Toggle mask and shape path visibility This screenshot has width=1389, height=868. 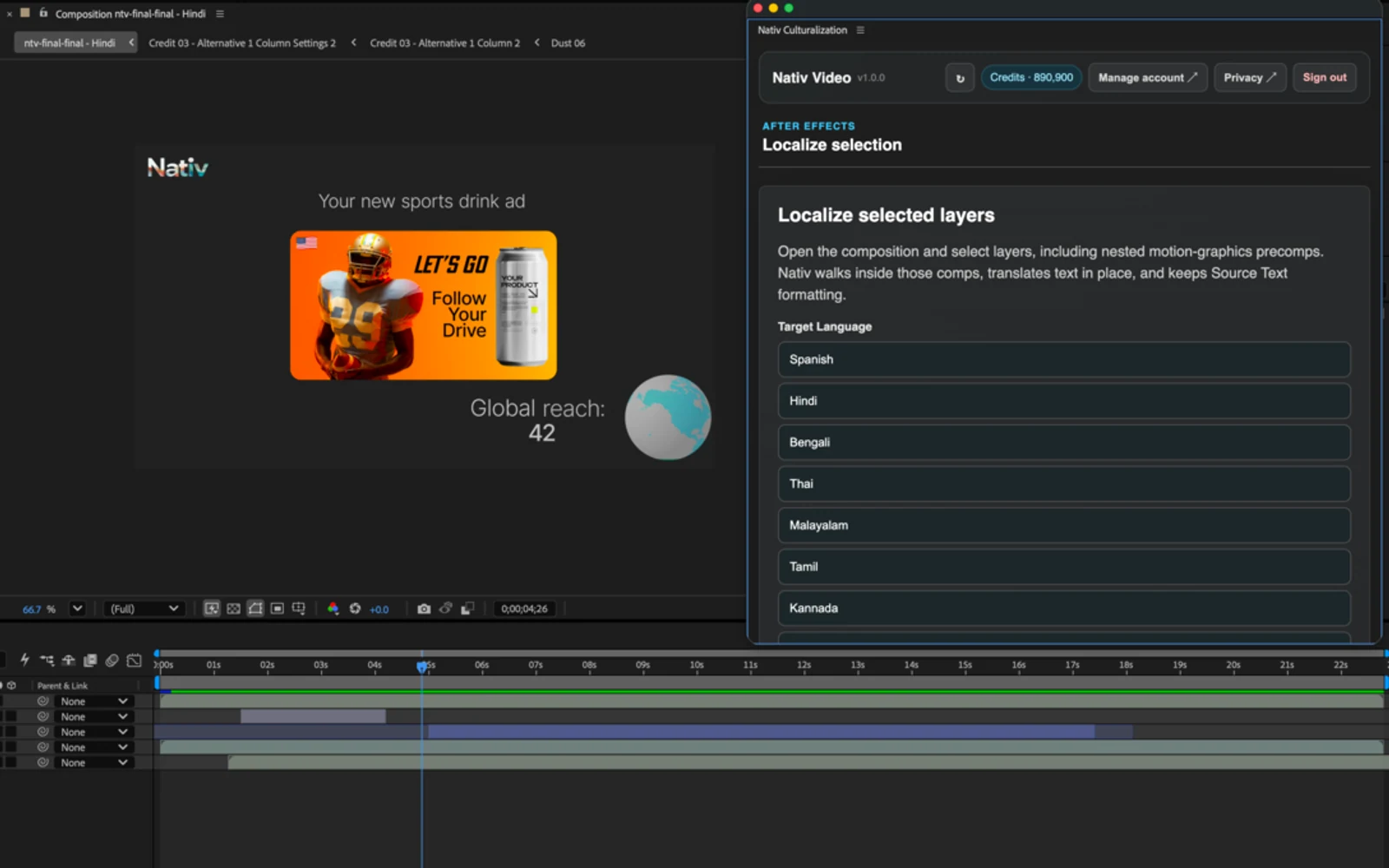[x=255, y=608]
